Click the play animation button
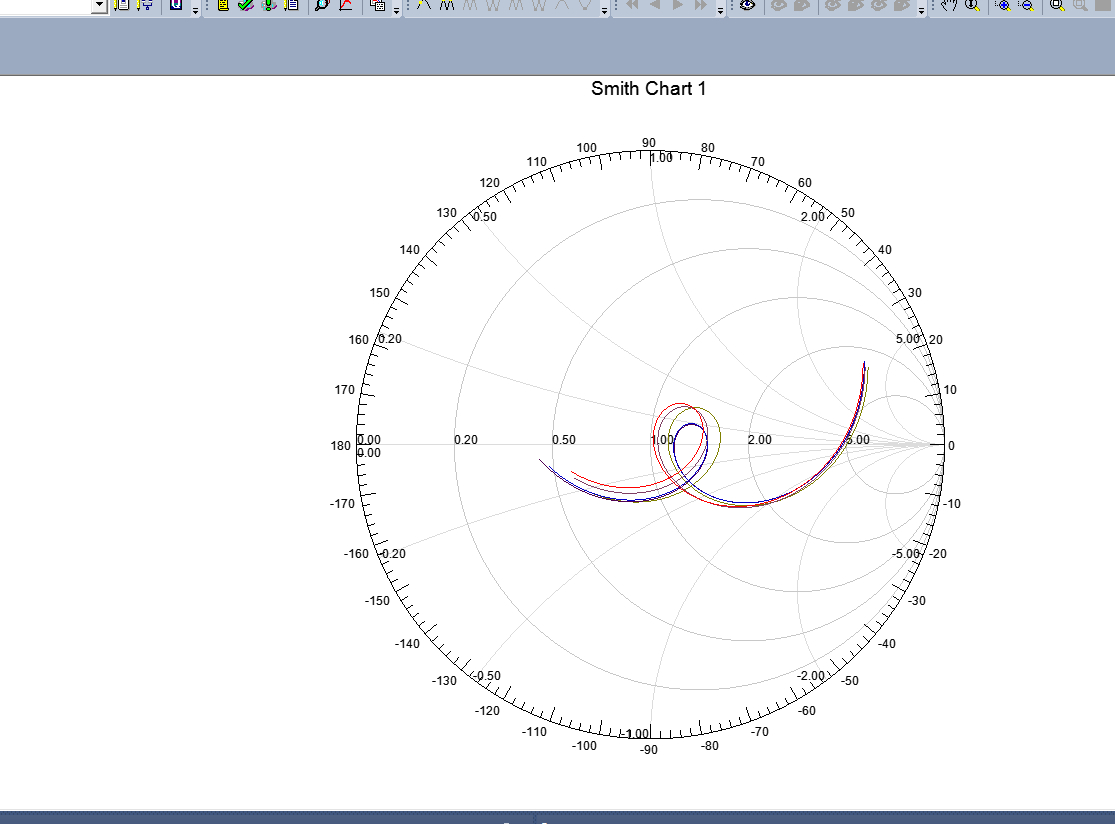Viewport: 1115px width, 824px height. 678,4
